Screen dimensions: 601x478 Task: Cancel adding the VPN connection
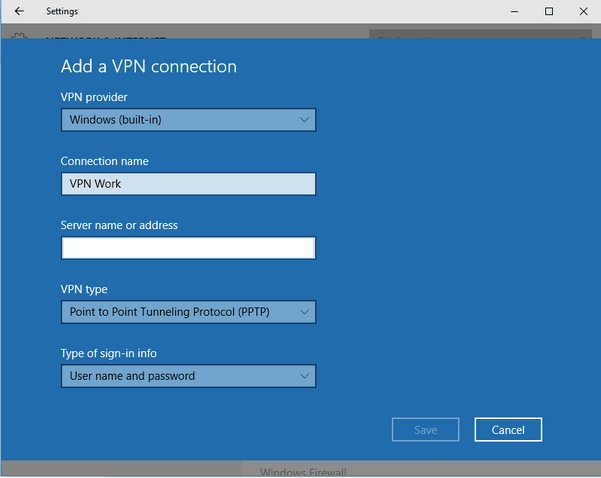[508, 430]
